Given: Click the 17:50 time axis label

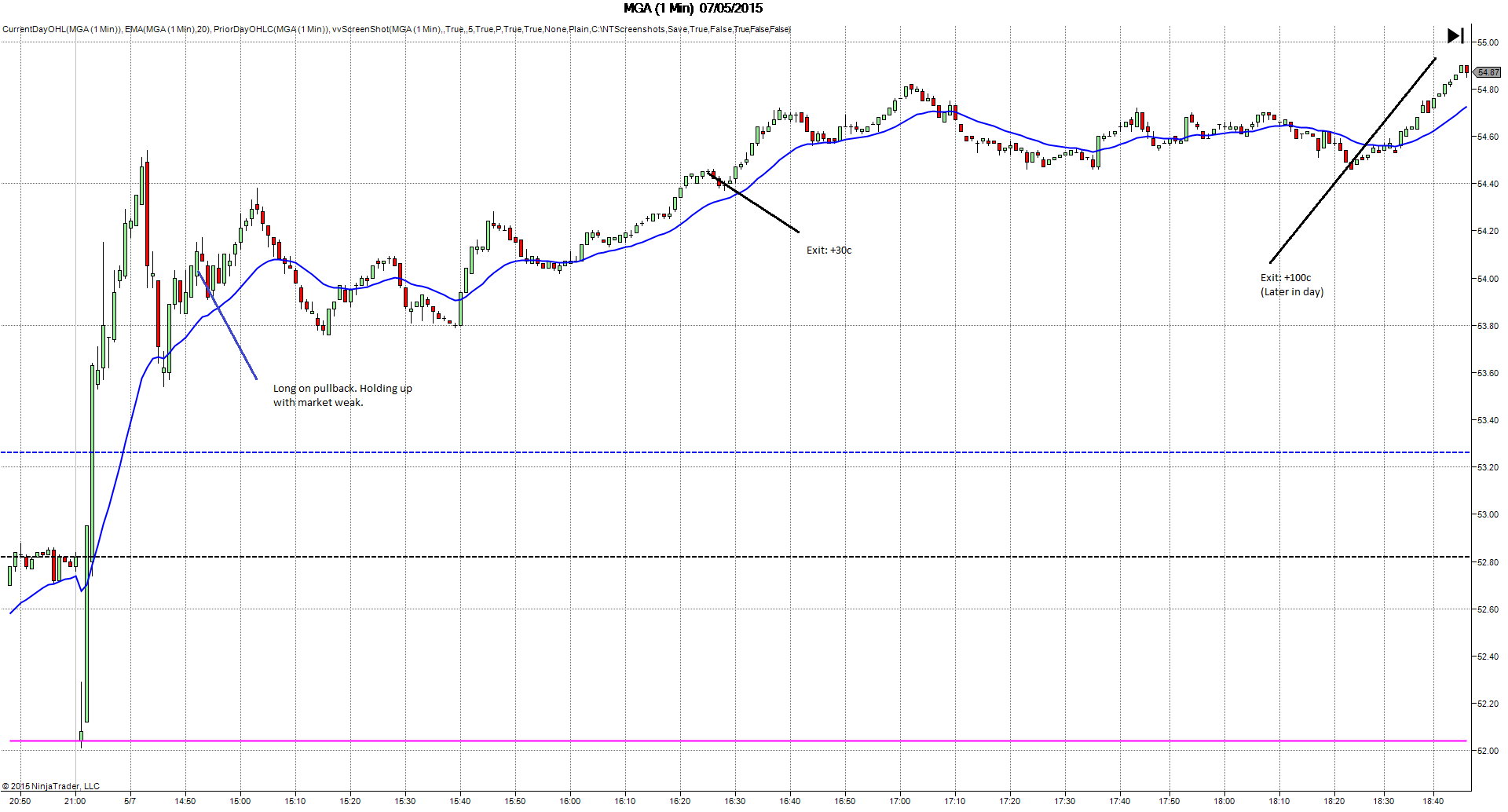Looking at the screenshot, I should 1169,801.
